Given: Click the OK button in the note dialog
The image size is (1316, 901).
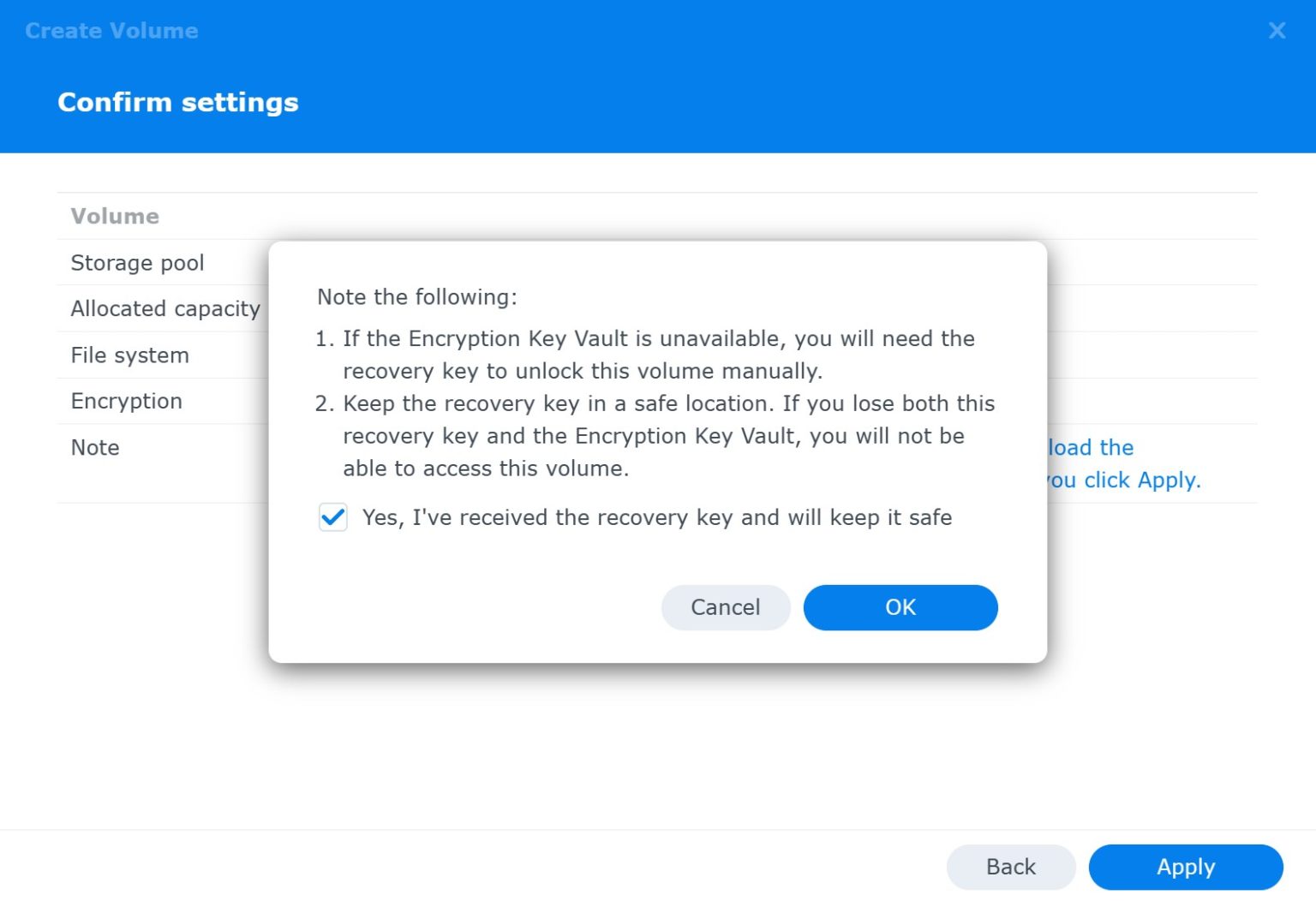Looking at the screenshot, I should click(x=900, y=607).
